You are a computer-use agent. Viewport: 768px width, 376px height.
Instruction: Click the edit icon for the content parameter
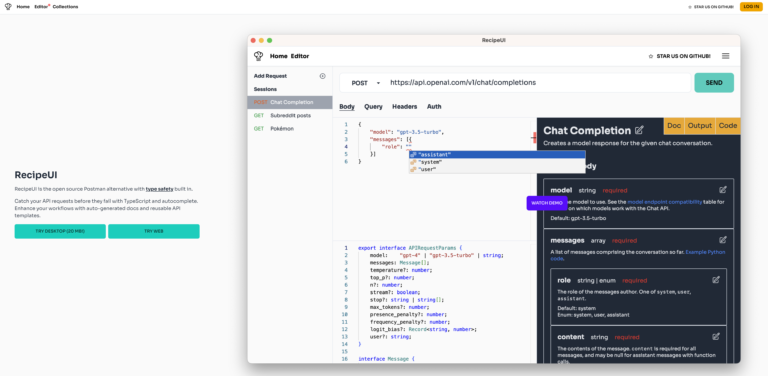(x=716, y=336)
